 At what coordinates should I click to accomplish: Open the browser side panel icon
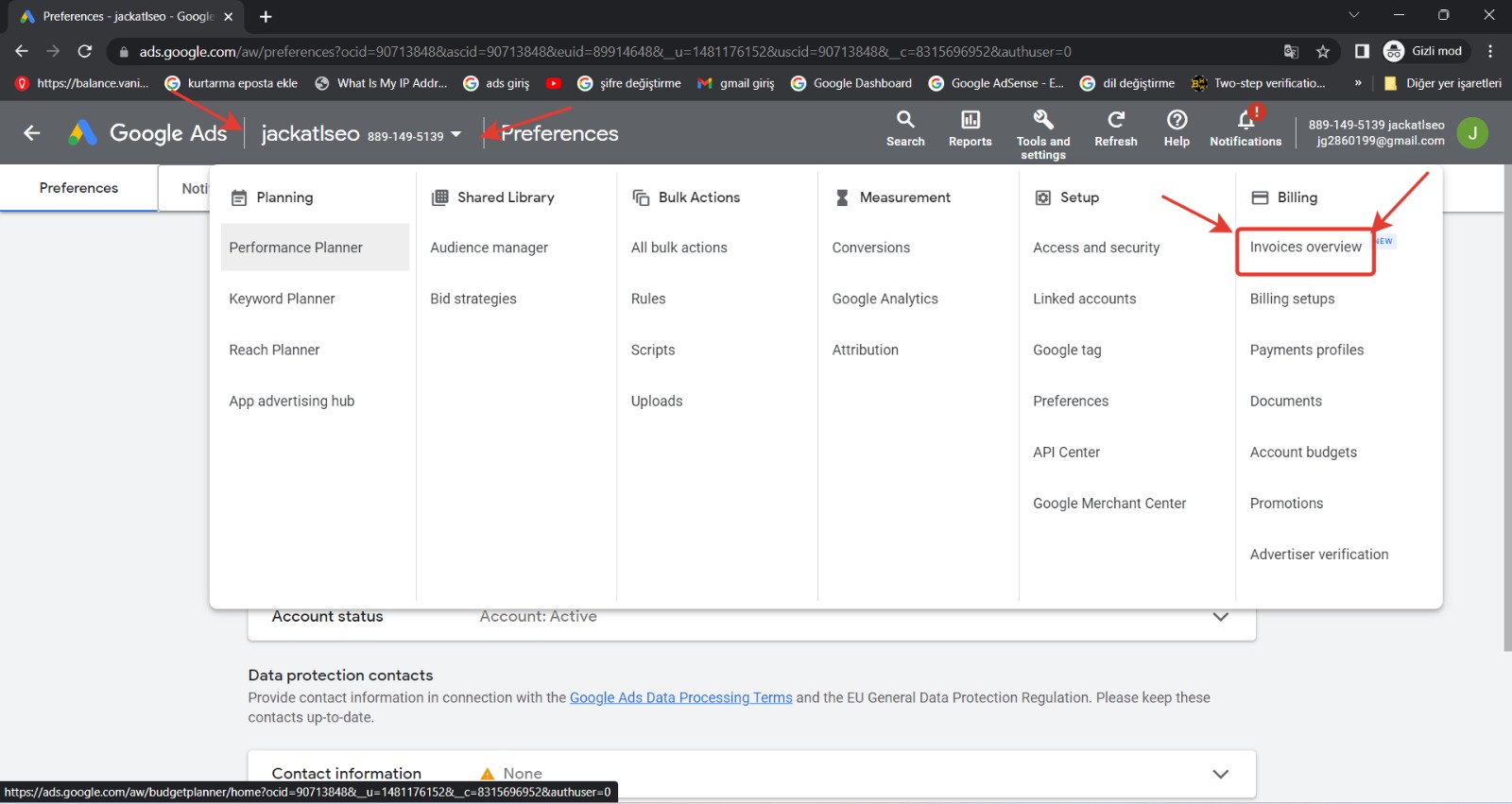(x=1362, y=51)
